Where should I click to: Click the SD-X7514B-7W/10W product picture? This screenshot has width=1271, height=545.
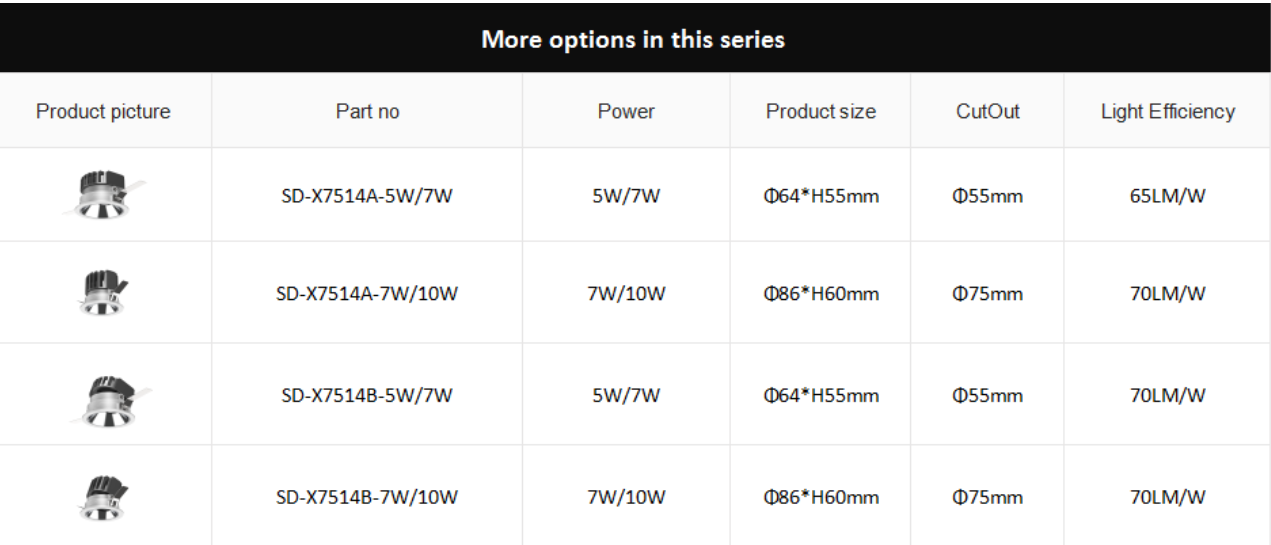pos(103,497)
